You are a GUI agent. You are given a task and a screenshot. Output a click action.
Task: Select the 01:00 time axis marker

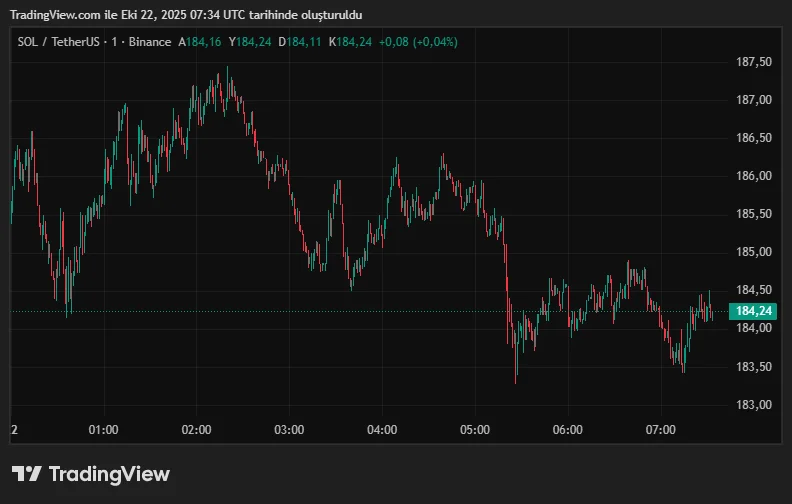[x=104, y=430]
